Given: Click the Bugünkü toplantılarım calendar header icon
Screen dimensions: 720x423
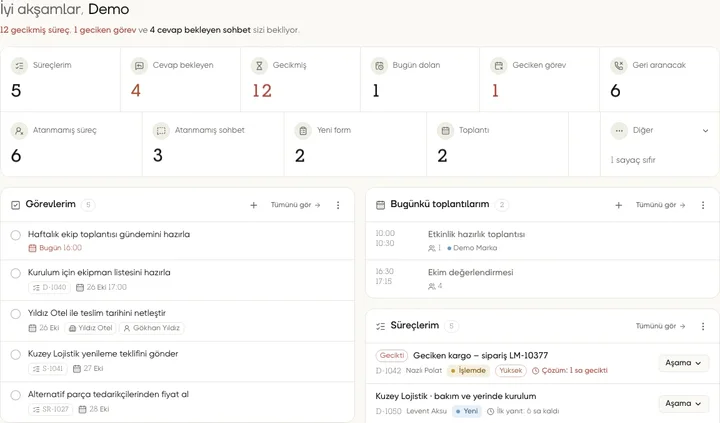Looking at the screenshot, I should (381, 205).
